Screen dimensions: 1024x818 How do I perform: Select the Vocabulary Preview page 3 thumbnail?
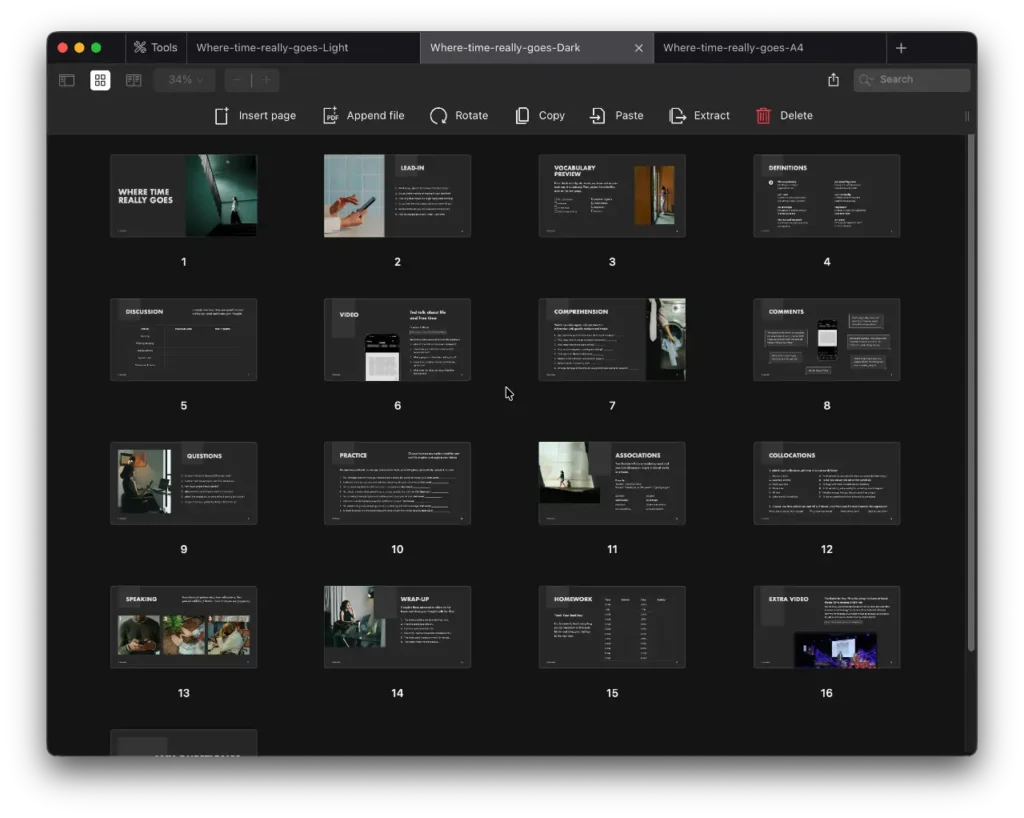click(612, 196)
